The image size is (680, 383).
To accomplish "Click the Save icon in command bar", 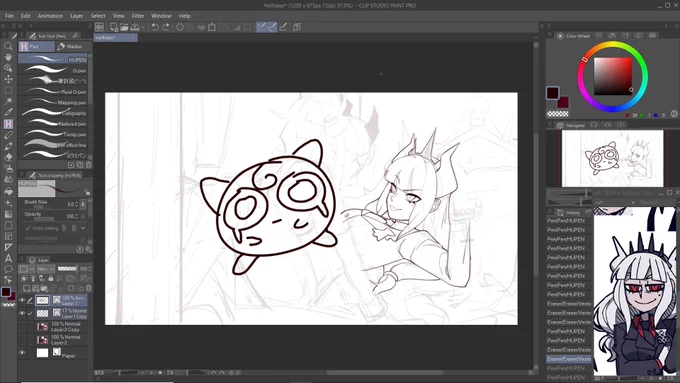I will [x=135, y=27].
